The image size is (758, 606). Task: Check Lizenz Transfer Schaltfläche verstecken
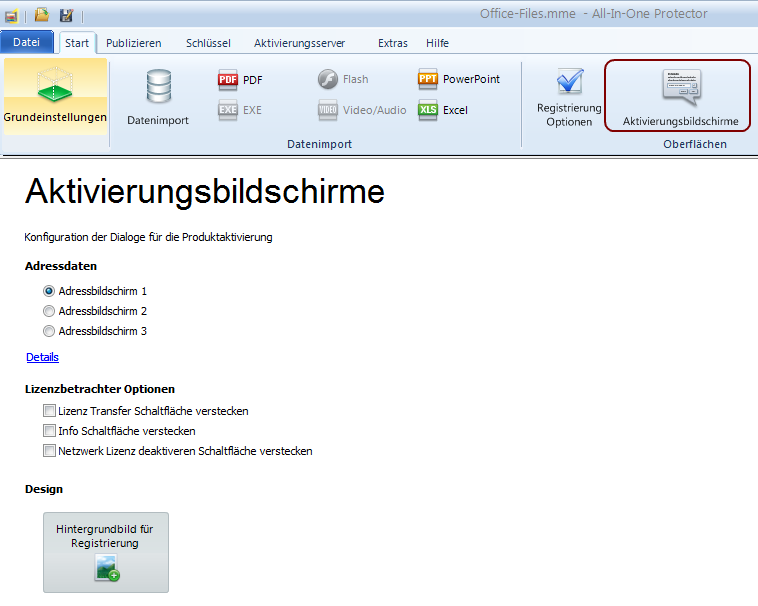49,411
